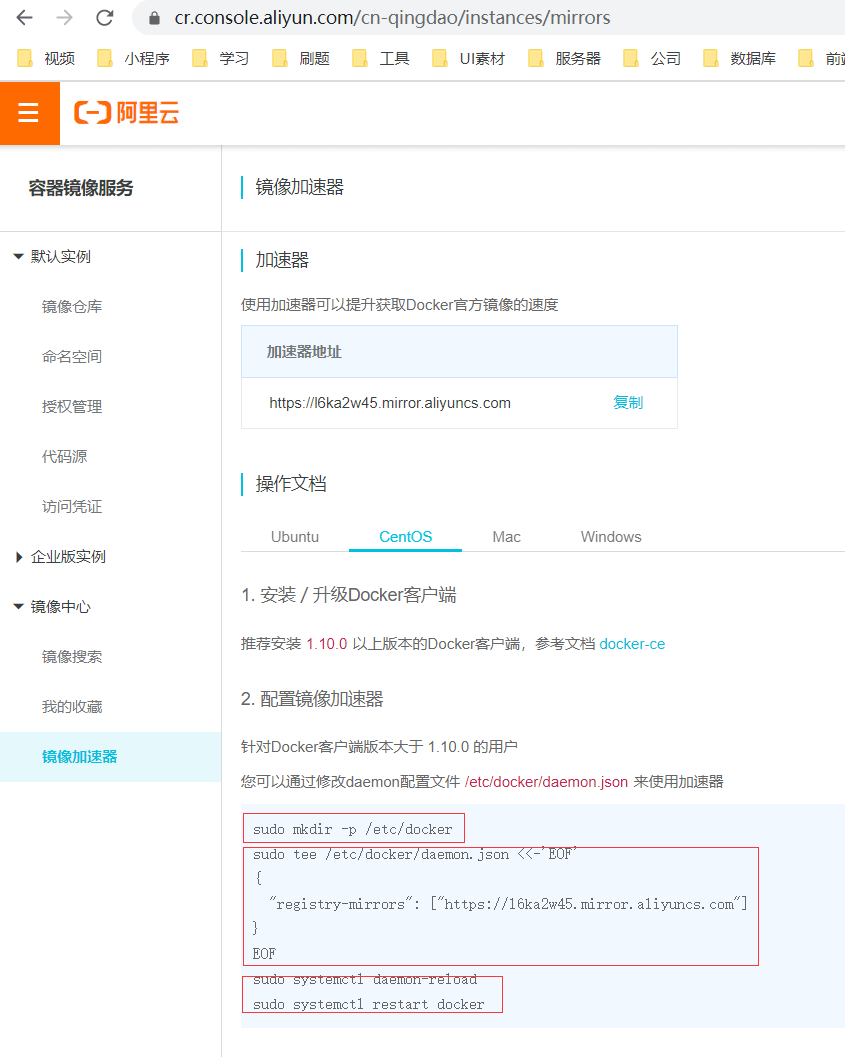Screen dimensions: 845x1057
Task: Open the docker-ce documentation link
Action: point(632,644)
